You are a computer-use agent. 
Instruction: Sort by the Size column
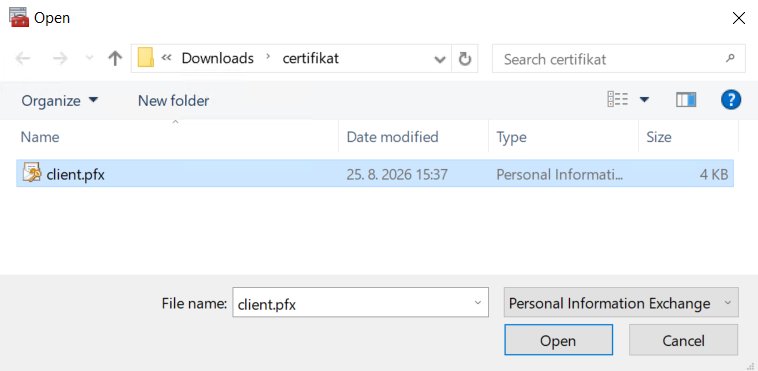[x=688, y=137]
